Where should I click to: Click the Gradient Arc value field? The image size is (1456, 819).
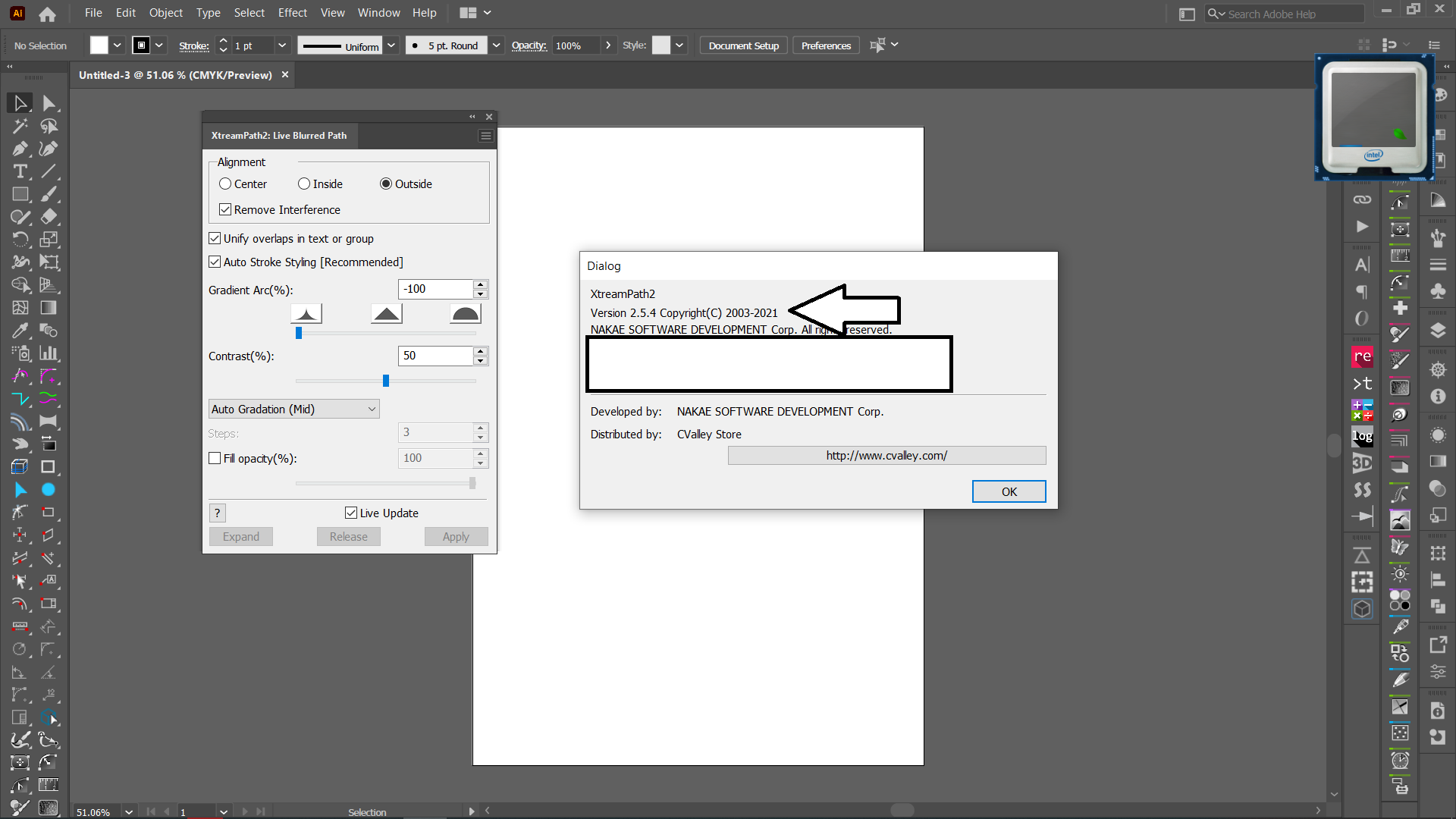point(435,289)
